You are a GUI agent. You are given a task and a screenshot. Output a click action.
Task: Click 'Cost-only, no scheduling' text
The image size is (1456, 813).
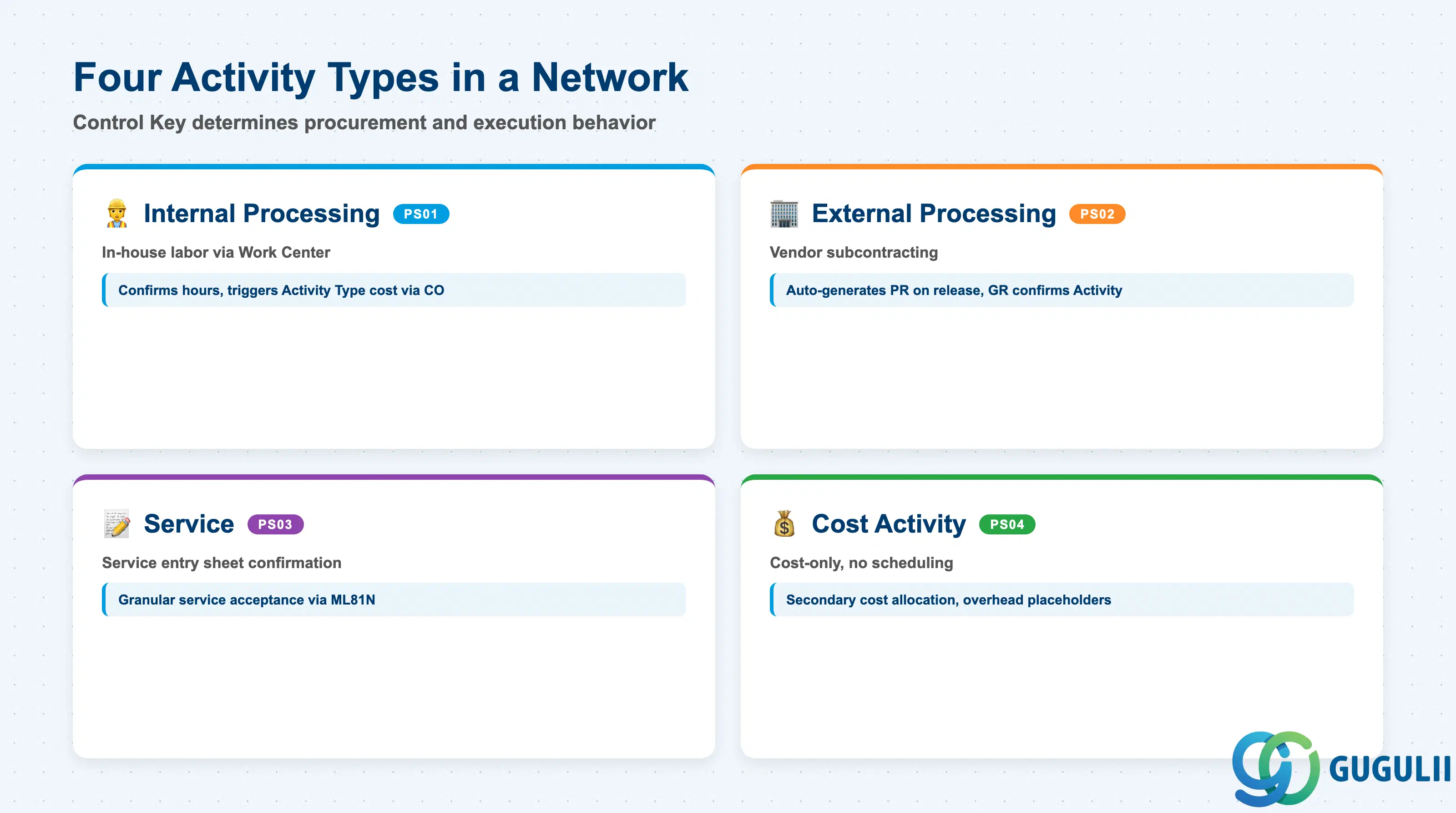(x=861, y=563)
